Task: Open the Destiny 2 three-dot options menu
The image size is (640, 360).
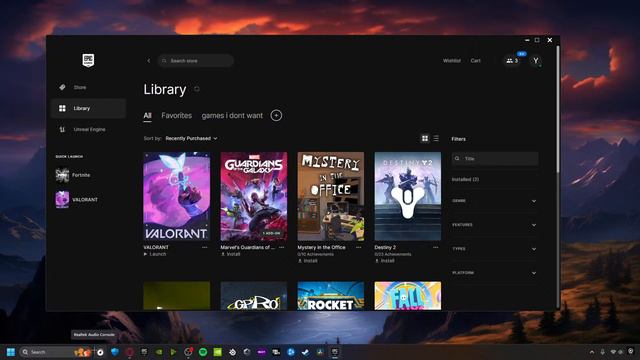Action: [436, 247]
